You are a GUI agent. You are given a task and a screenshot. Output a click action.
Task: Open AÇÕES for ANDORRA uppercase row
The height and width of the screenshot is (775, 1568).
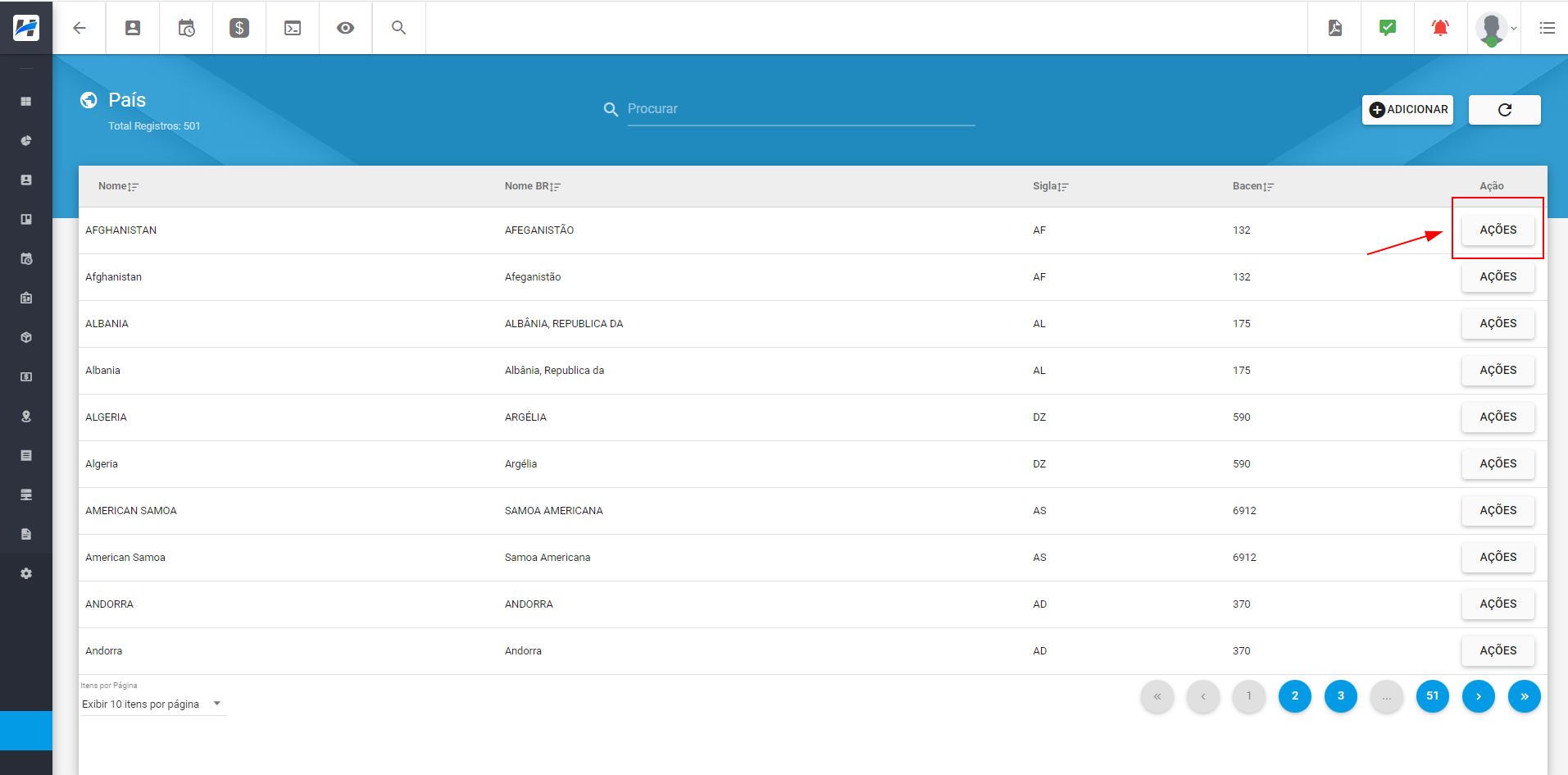coord(1498,604)
